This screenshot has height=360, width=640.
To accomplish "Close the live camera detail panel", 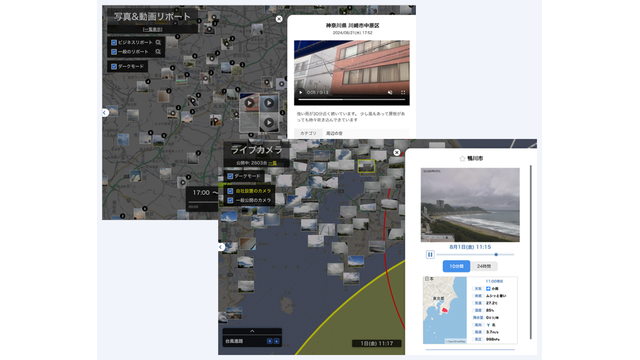I will [x=397, y=152].
